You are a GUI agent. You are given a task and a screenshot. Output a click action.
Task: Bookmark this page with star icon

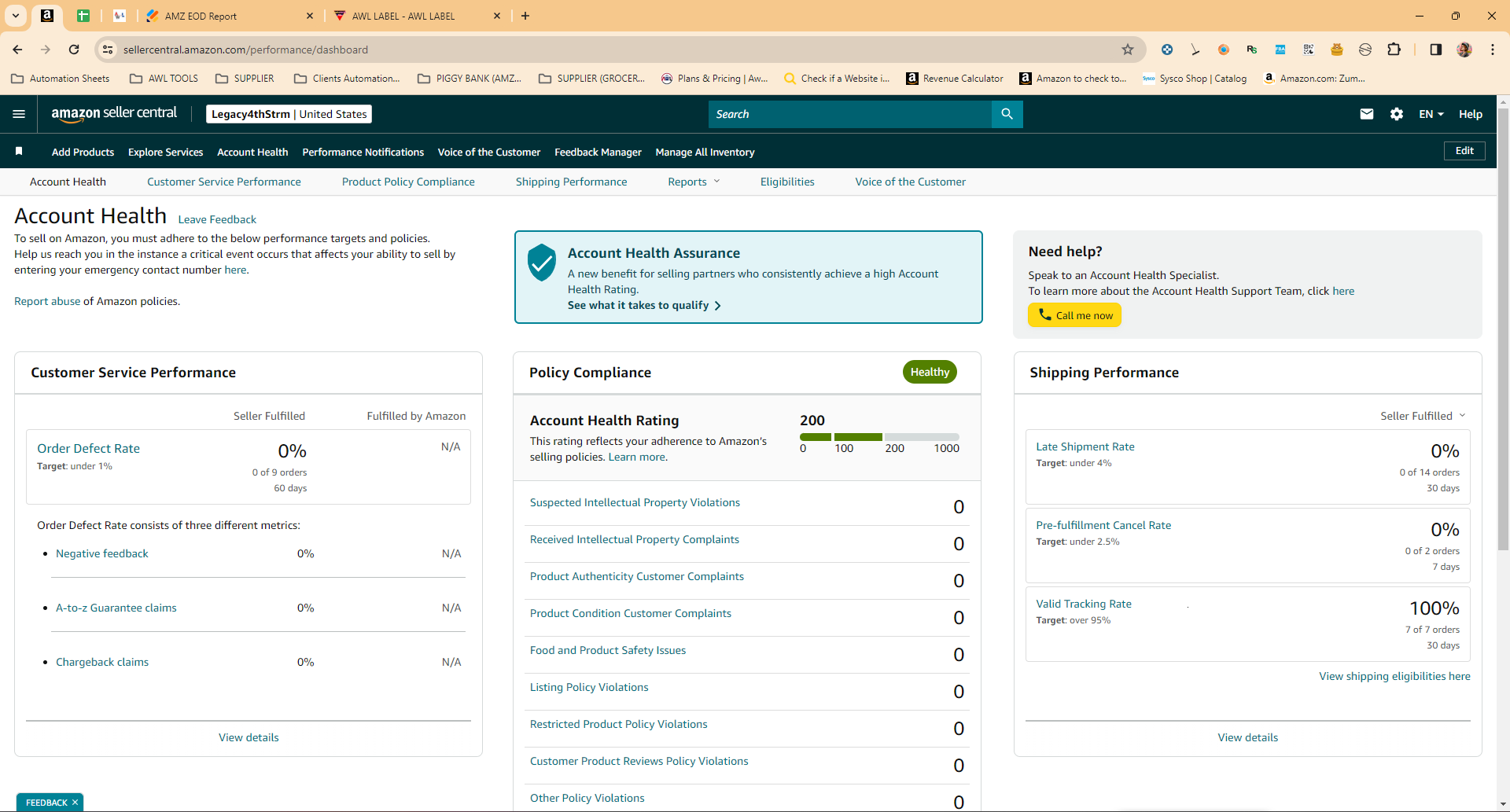pos(1128,50)
